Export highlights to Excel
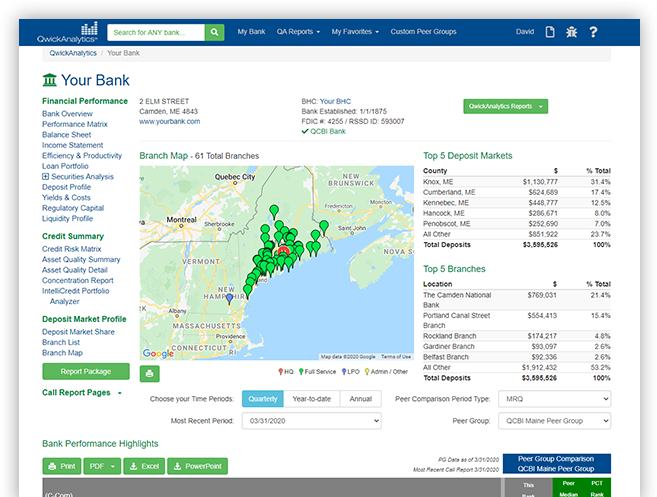 coord(143,466)
